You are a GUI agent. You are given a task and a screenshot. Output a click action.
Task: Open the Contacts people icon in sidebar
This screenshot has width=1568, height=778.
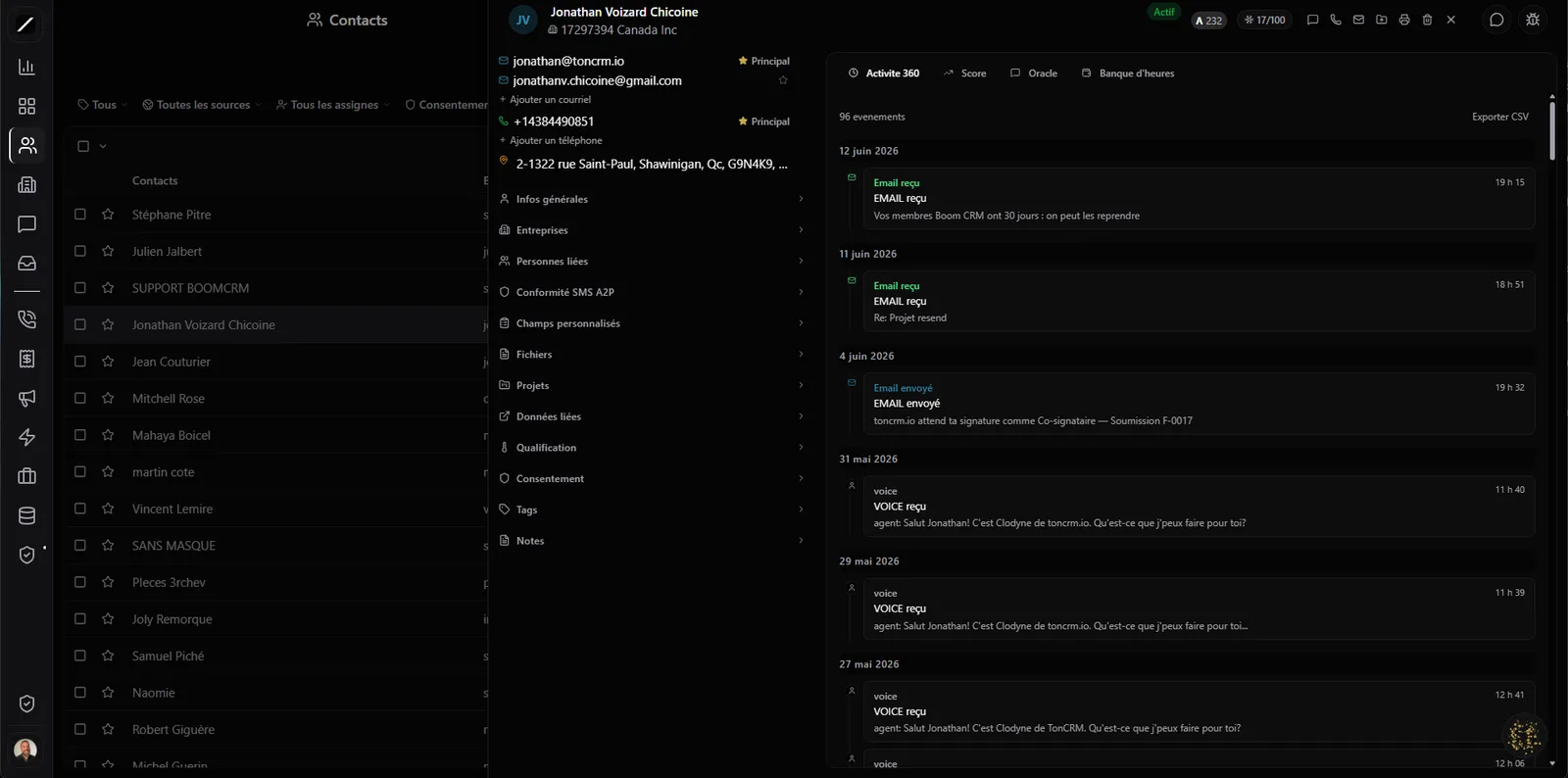pos(26,145)
